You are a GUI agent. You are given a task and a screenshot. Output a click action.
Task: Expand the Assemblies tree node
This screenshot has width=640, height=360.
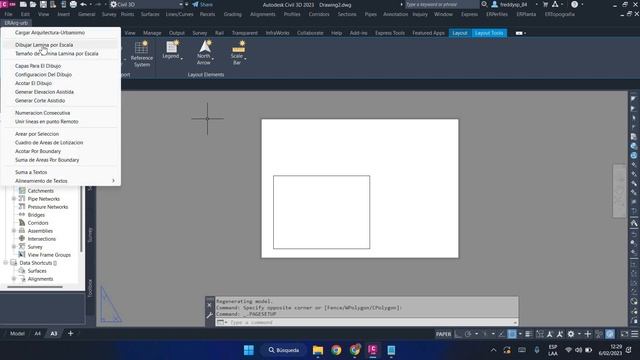click(x=14, y=231)
